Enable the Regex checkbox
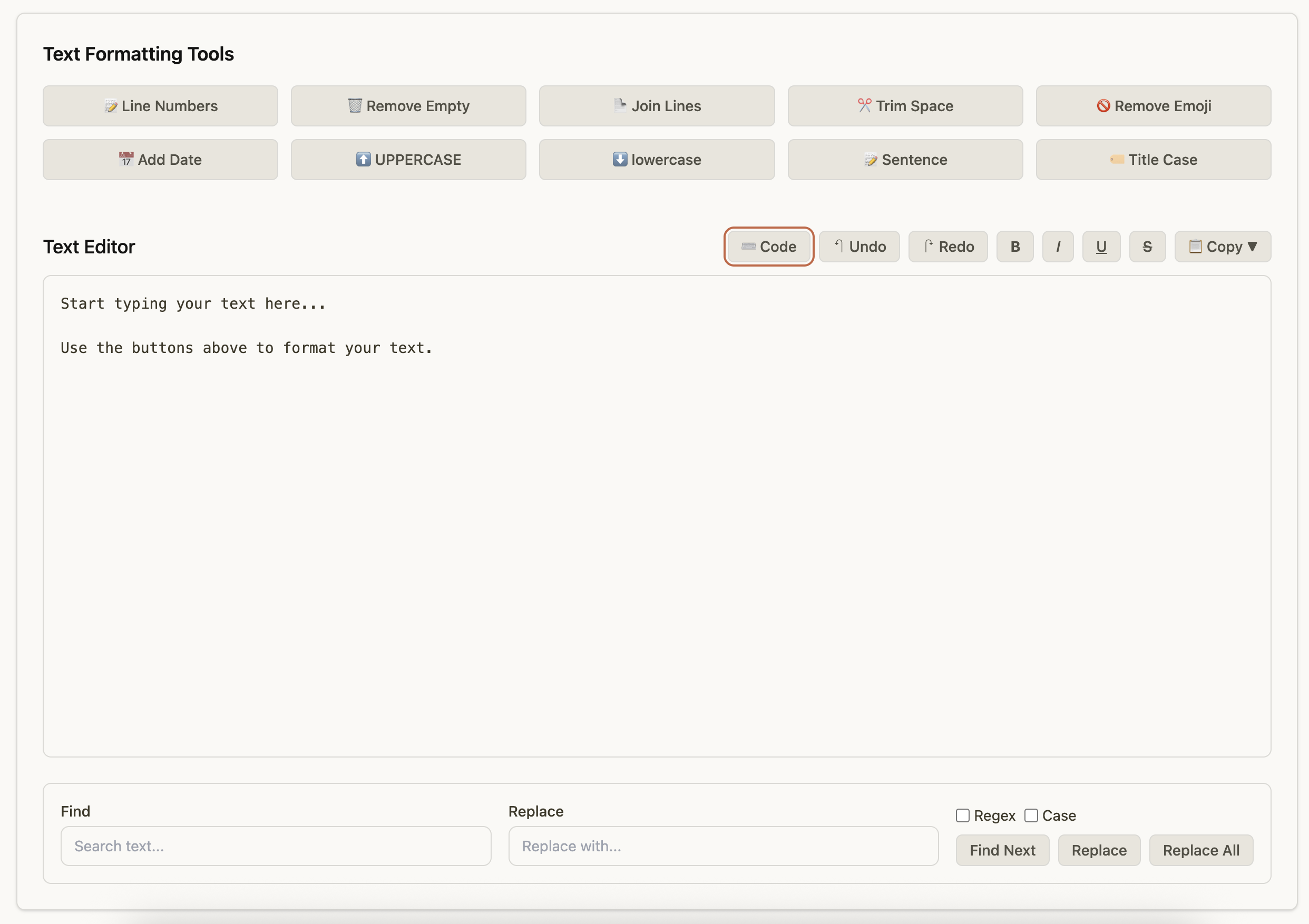1309x924 pixels. click(x=962, y=815)
